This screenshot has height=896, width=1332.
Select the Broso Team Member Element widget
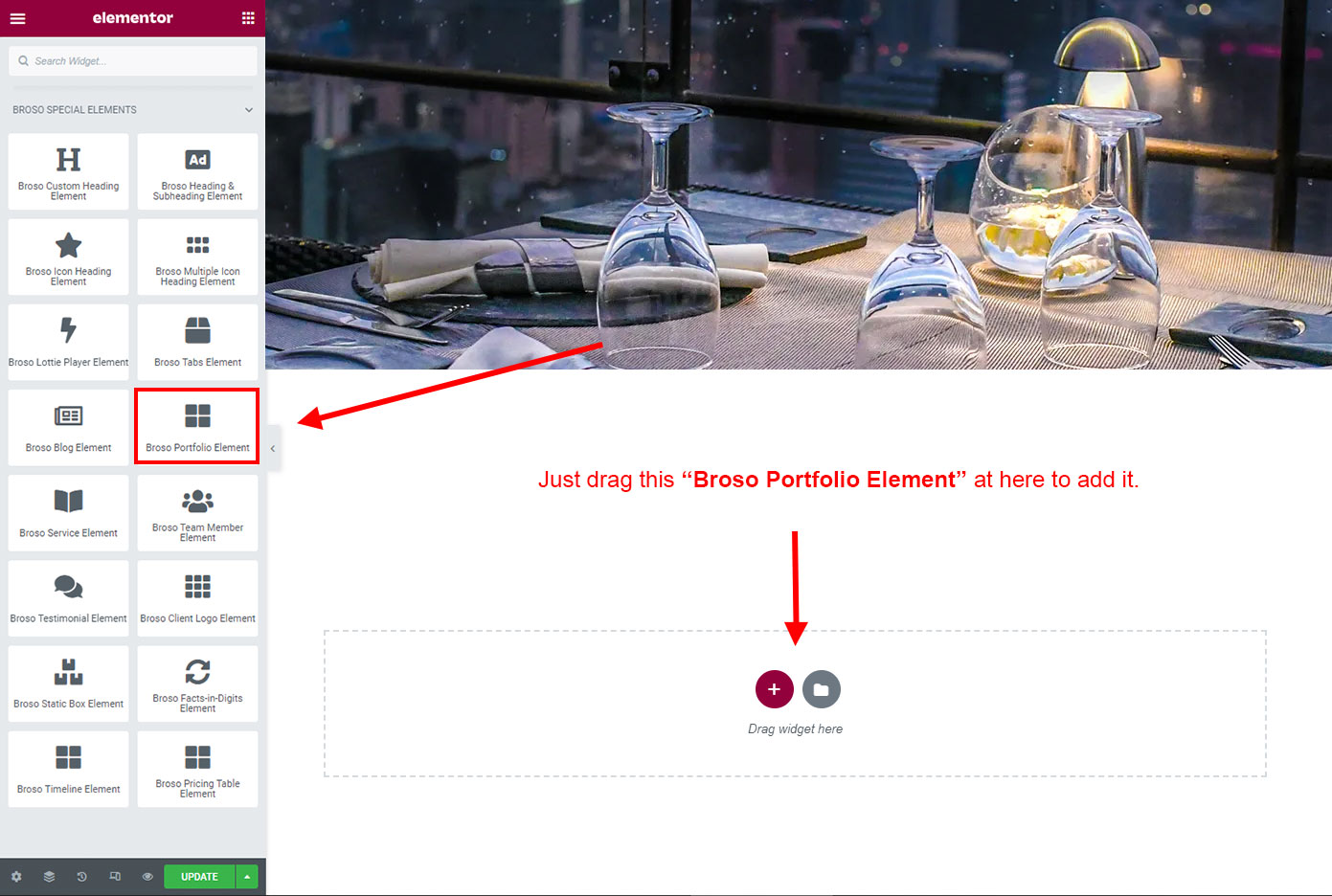point(197,513)
